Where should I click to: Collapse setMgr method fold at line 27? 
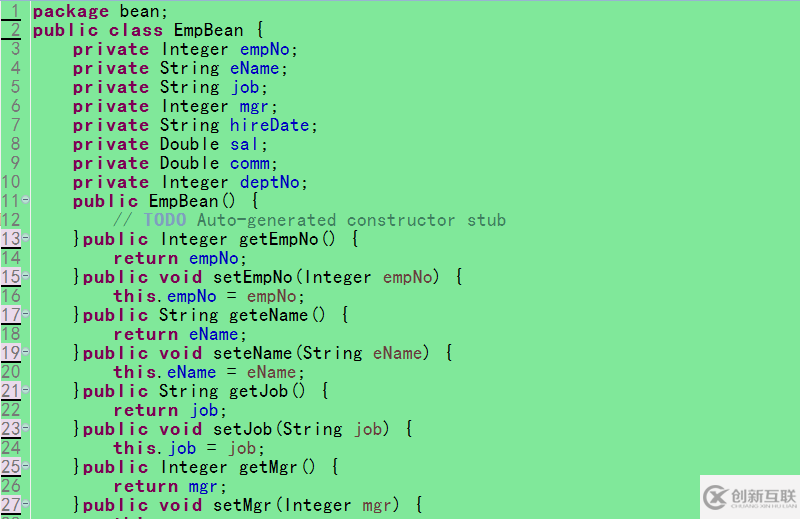coord(26,504)
